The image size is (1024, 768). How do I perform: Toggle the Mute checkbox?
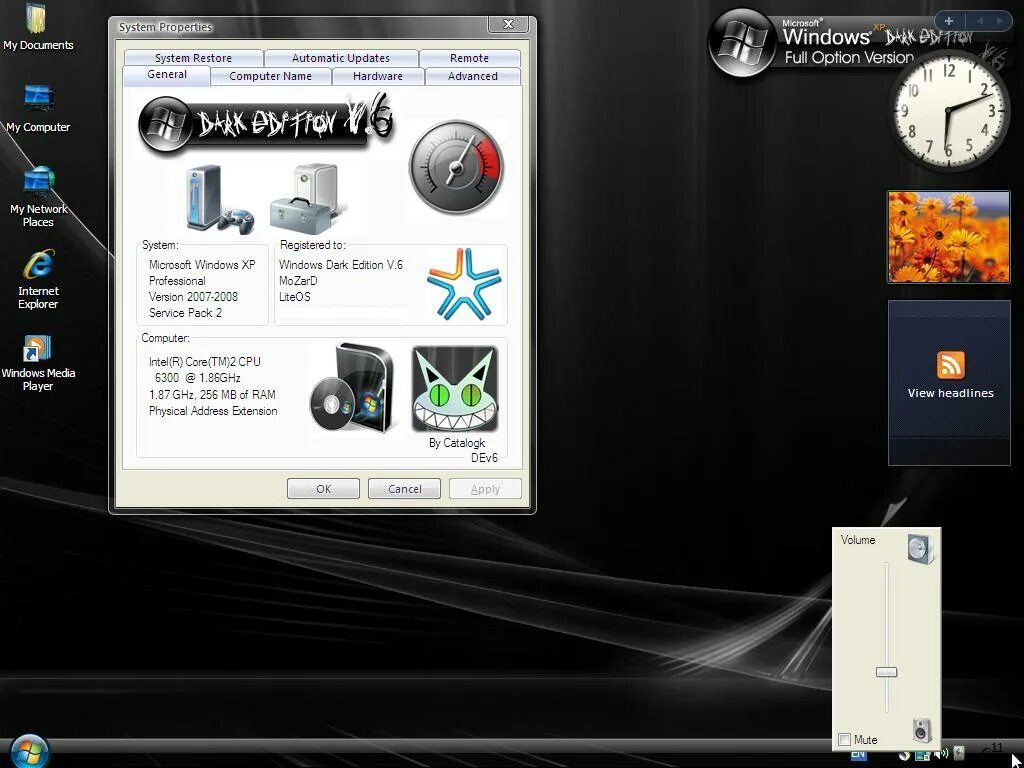pos(844,739)
